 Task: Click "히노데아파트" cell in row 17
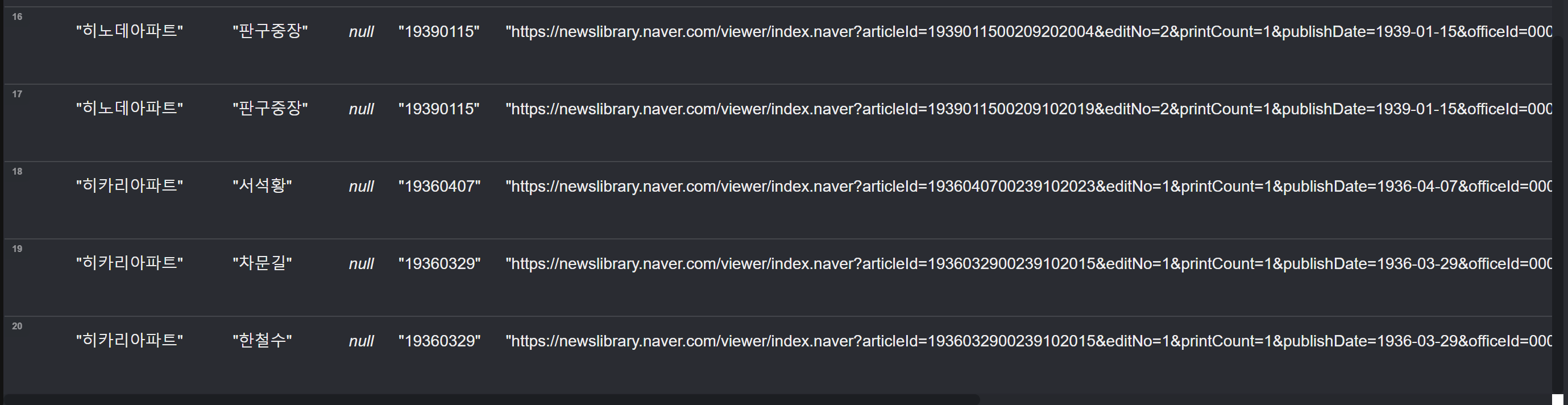130,109
